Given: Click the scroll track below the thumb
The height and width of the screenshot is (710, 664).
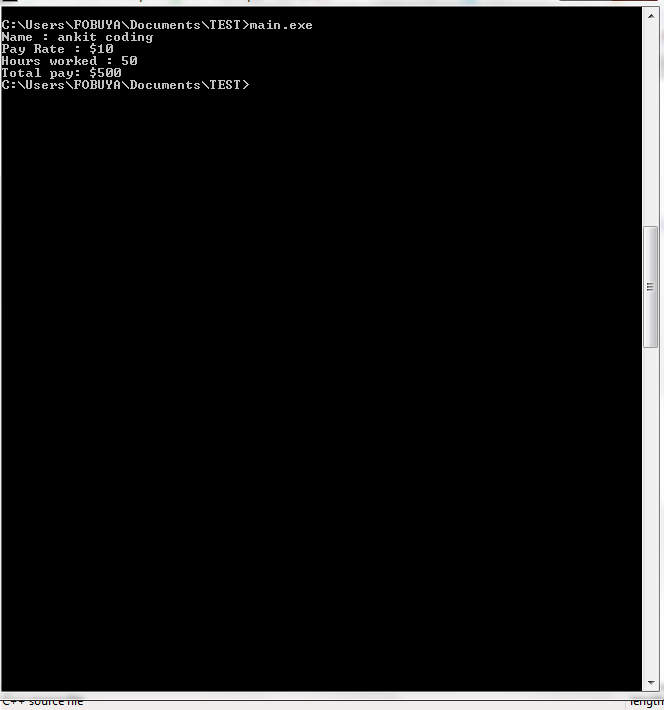Looking at the screenshot, I should [x=651, y=511].
